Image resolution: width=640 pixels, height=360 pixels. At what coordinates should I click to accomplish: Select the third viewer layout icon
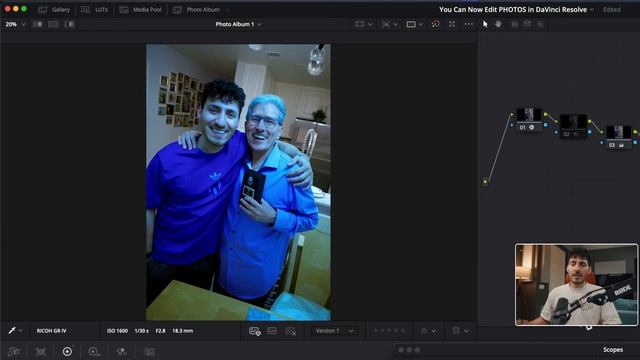69,24
